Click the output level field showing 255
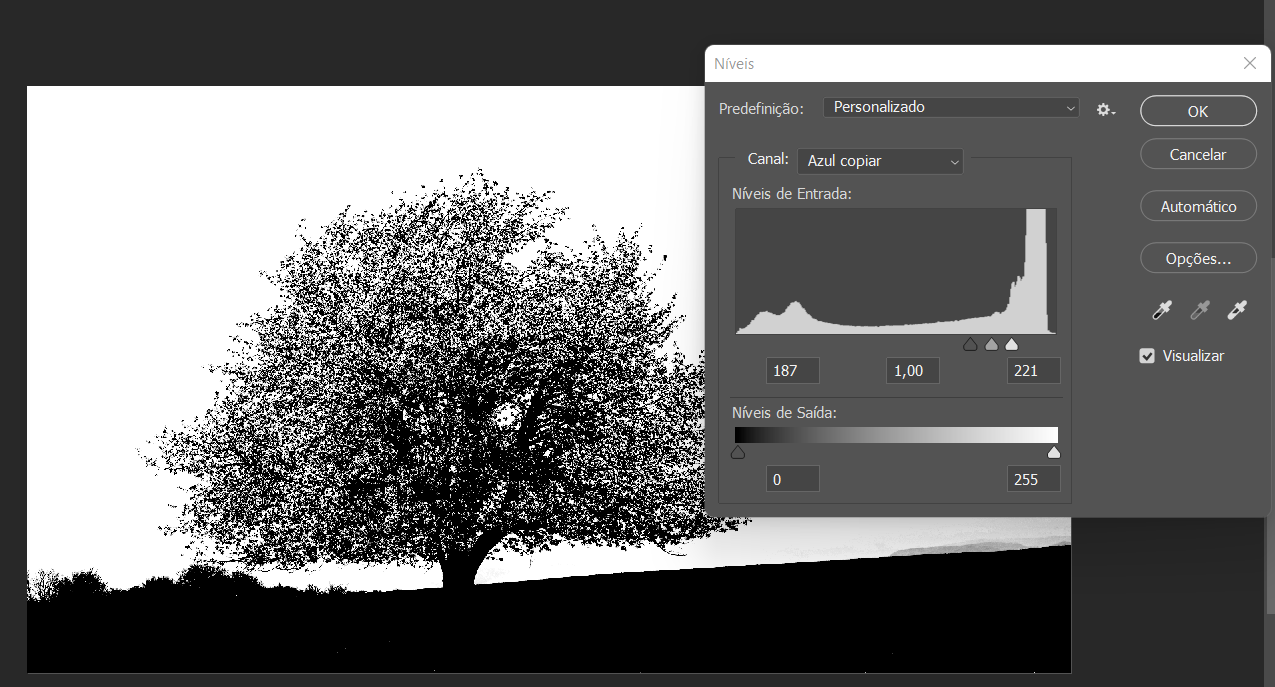This screenshot has width=1275, height=687. (1033, 480)
